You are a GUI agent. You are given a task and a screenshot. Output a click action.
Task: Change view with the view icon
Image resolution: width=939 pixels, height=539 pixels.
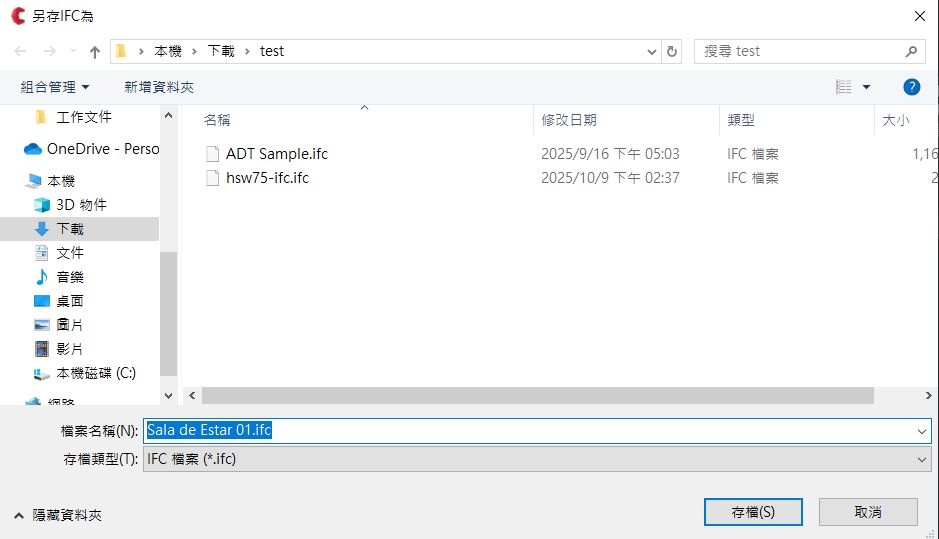pyautogui.click(x=844, y=87)
